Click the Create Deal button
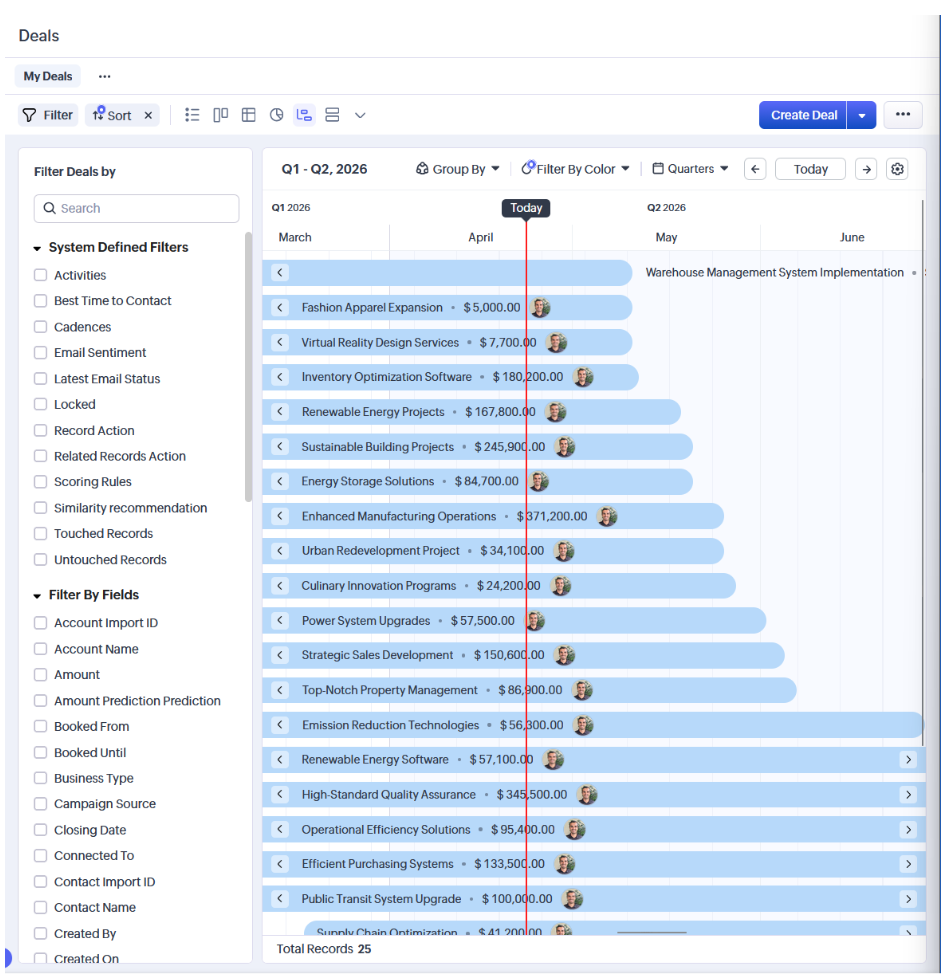The width and height of the screenshot is (945, 976). pos(803,115)
